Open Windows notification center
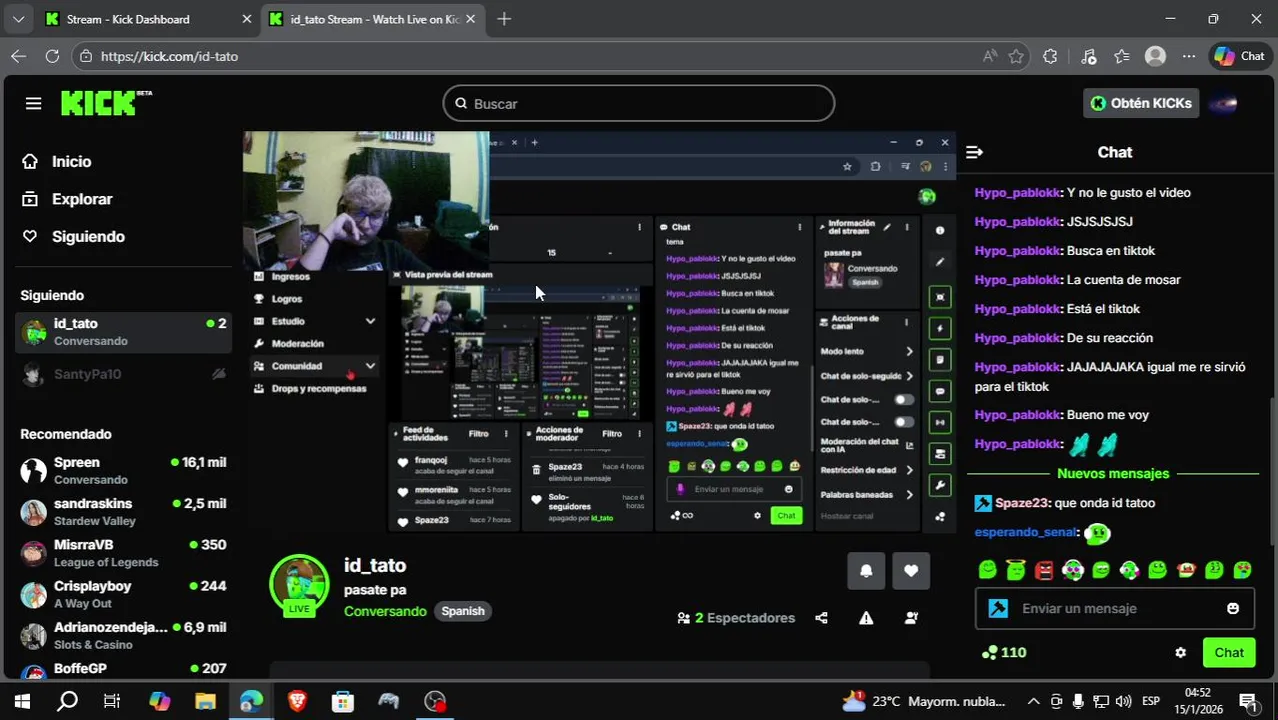Viewport: 1278px width, 720px height. tap(1248, 701)
